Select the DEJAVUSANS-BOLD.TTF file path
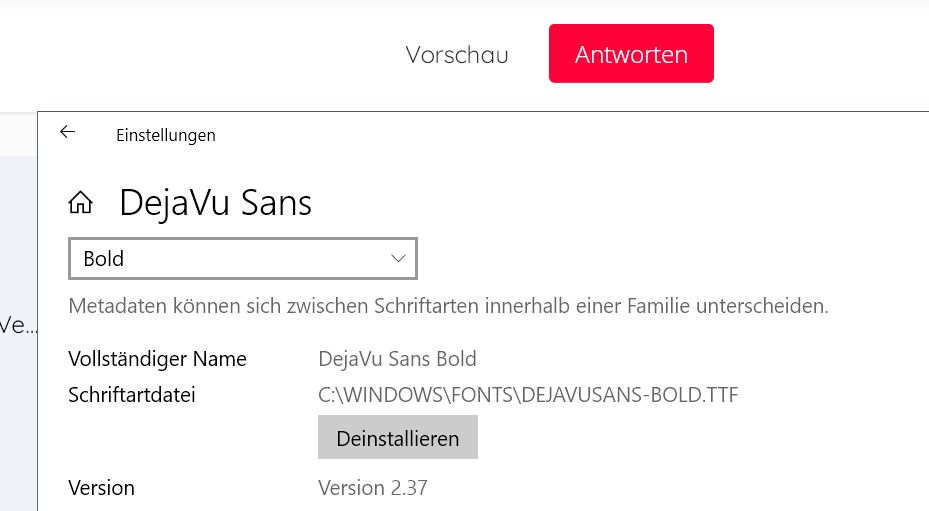Viewport: 929px width, 511px height. pos(528,394)
